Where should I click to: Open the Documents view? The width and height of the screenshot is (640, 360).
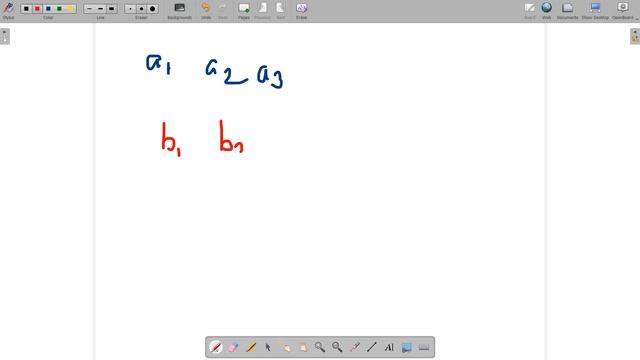point(567,11)
